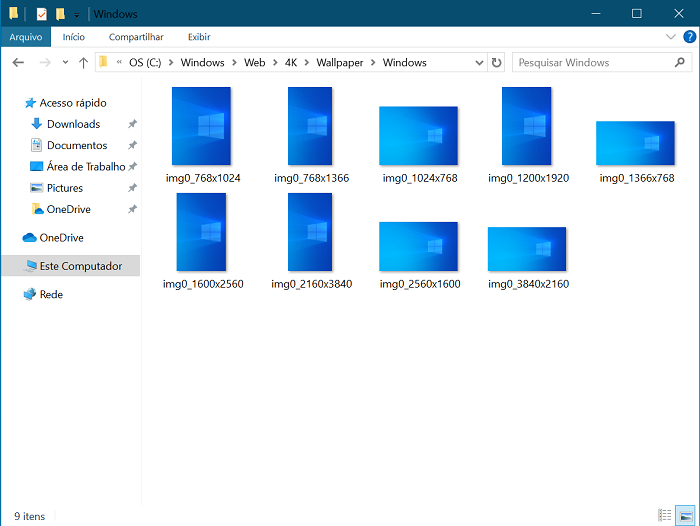The height and width of the screenshot is (526, 700).
Task: Switch to Large icons view layout
Action: click(685, 516)
